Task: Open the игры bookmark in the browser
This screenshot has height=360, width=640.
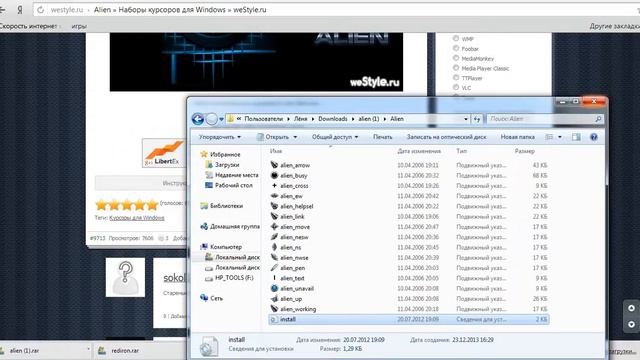Action: (x=79, y=26)
